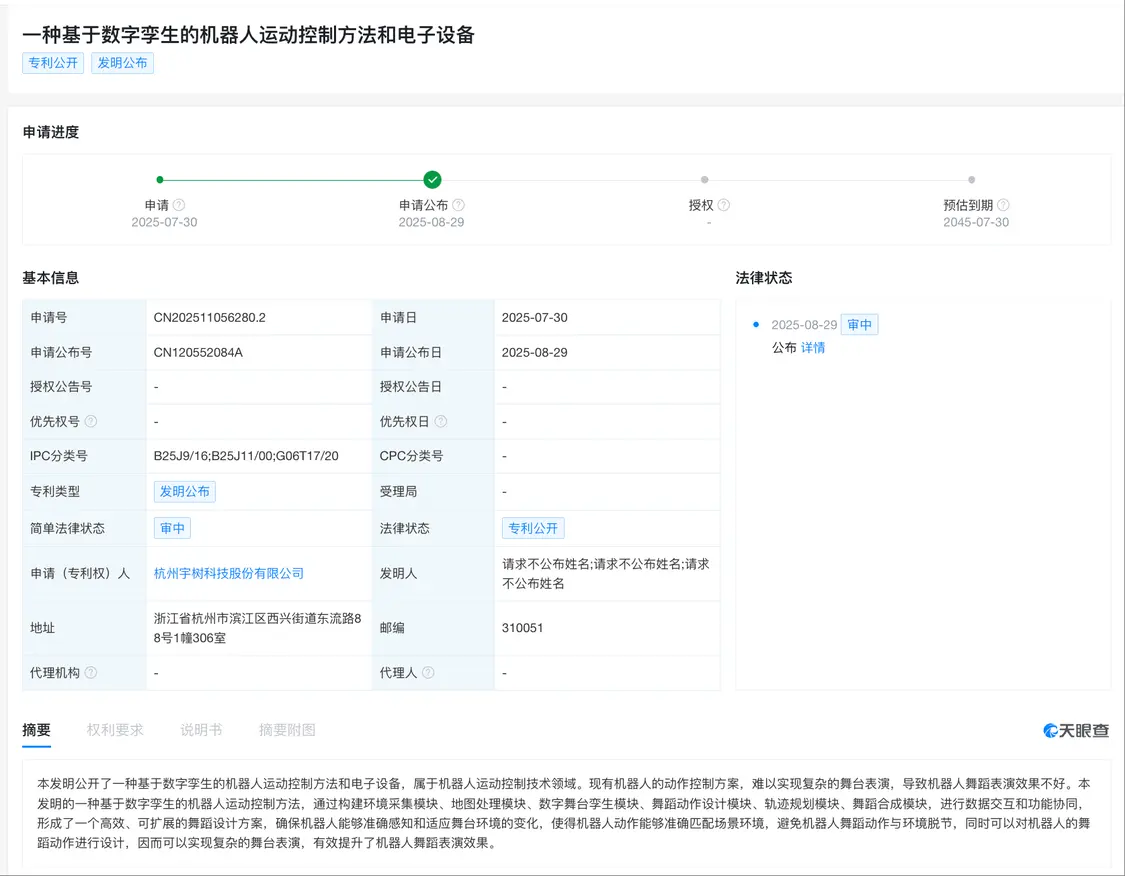Click the 申请 node on the timeline
This screenshot has height=876, width=1125.
point(159,180)
